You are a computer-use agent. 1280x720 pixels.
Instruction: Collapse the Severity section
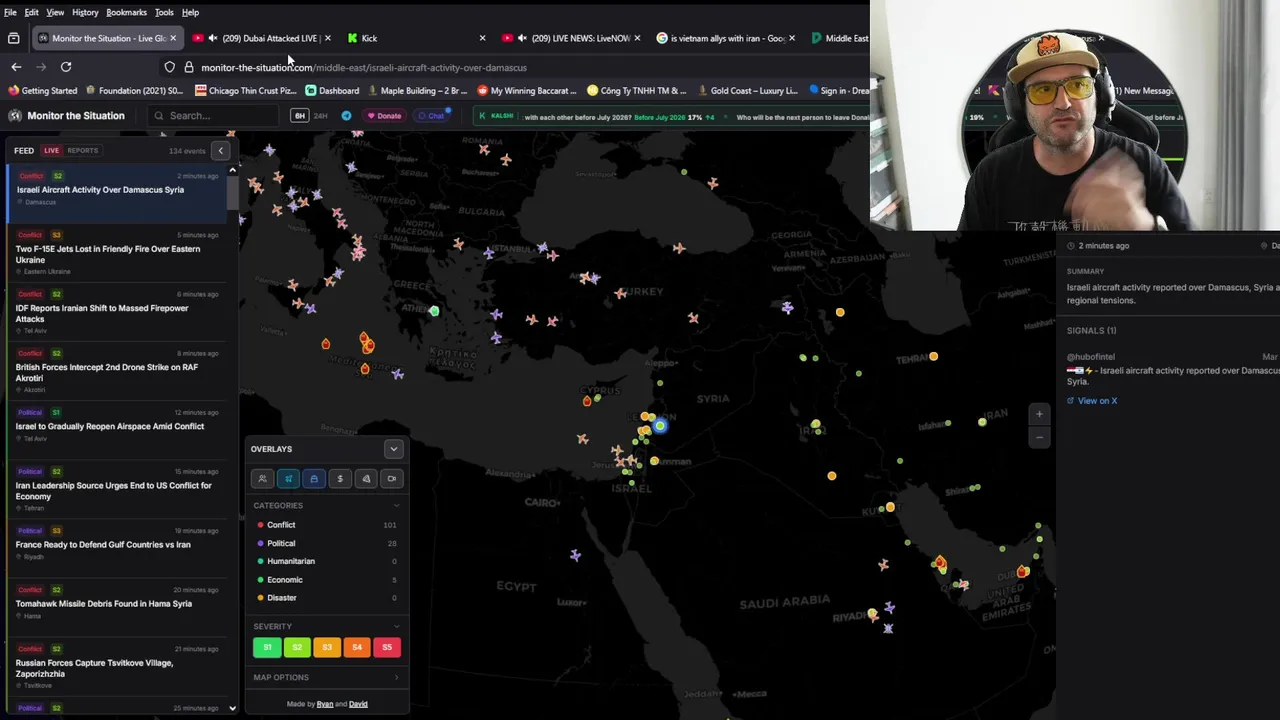point(397,626)
